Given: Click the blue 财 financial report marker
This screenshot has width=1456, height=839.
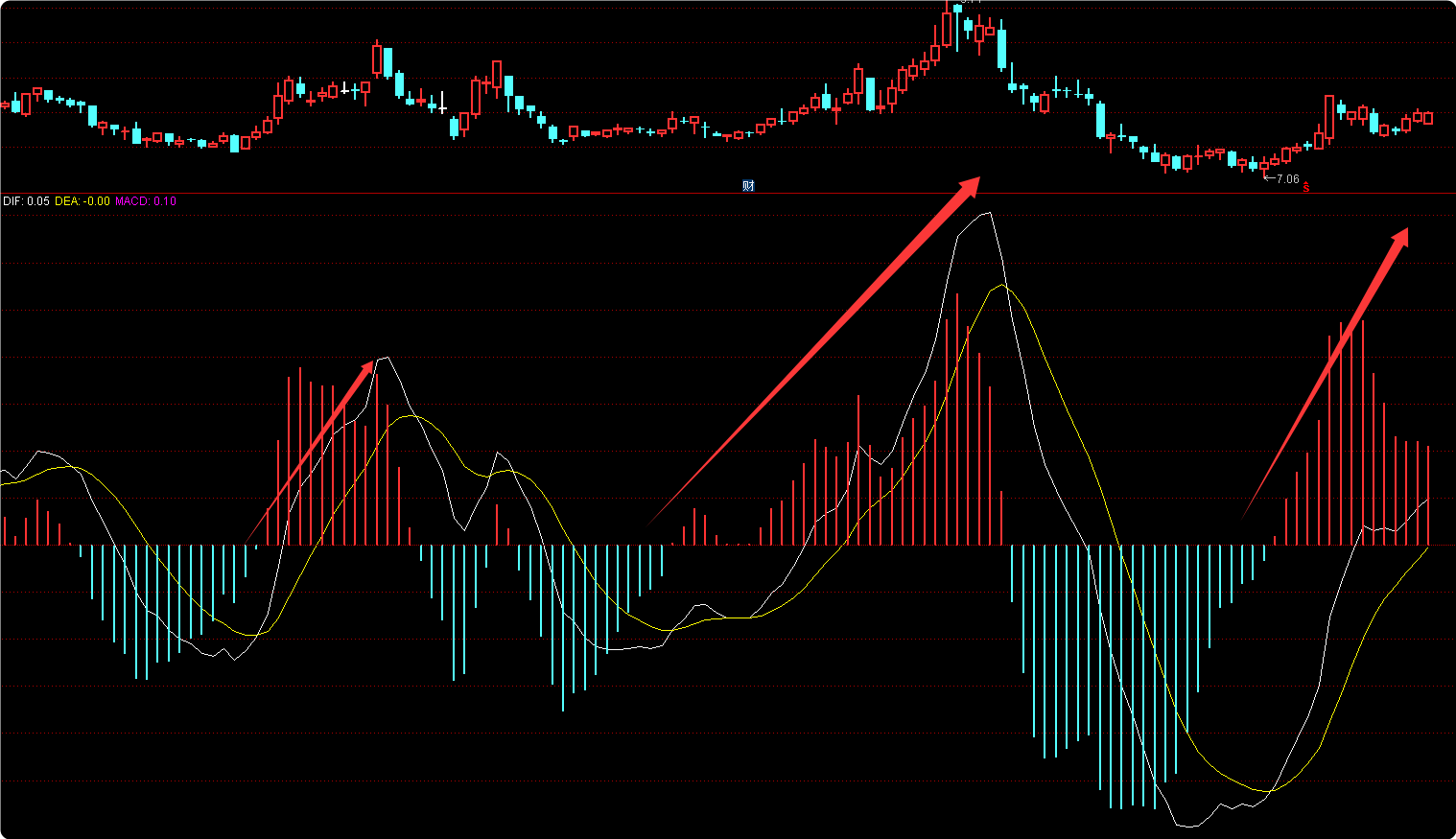Looking at the screenshot, I should click(x=748, y=186).
